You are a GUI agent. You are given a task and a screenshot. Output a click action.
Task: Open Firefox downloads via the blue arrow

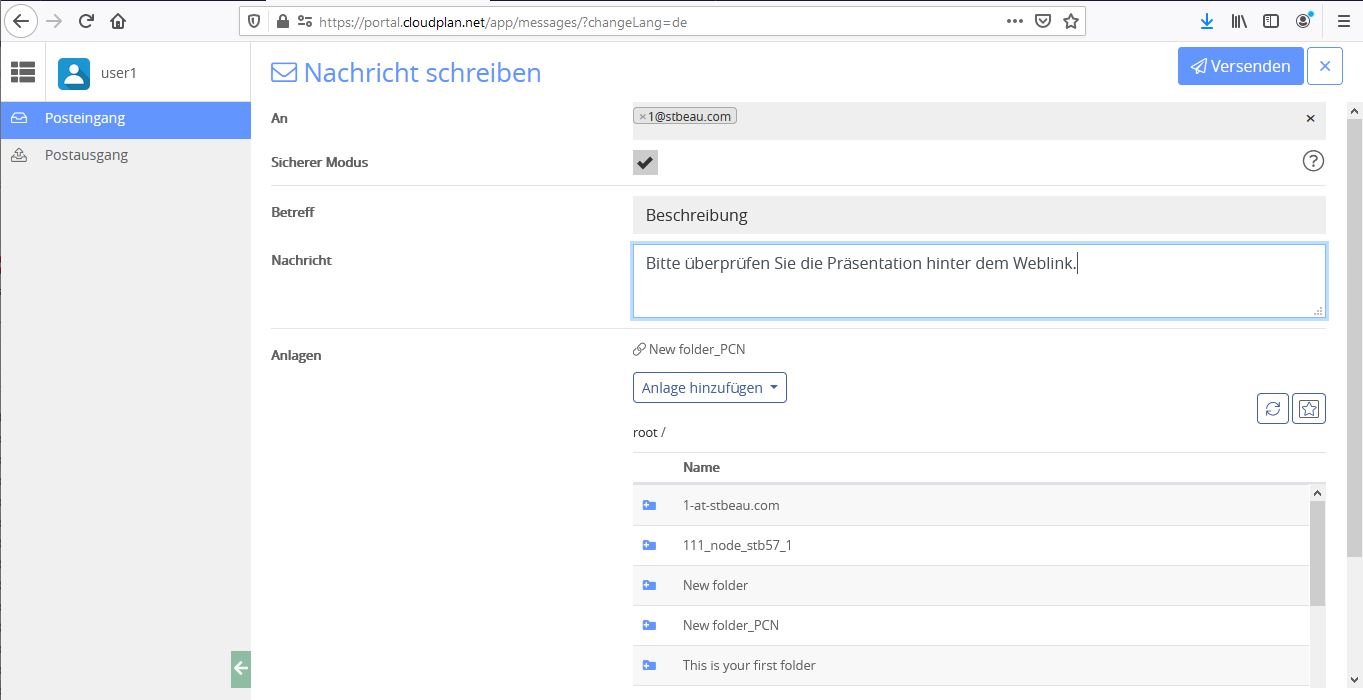coord(1206,20)
